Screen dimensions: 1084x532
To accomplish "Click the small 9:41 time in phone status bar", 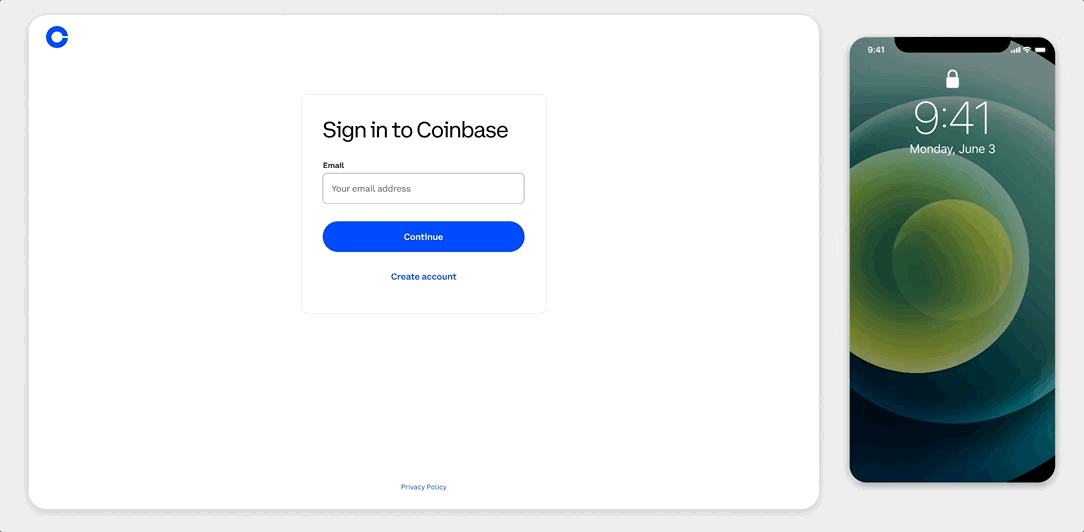I will (x=876, y=50).
